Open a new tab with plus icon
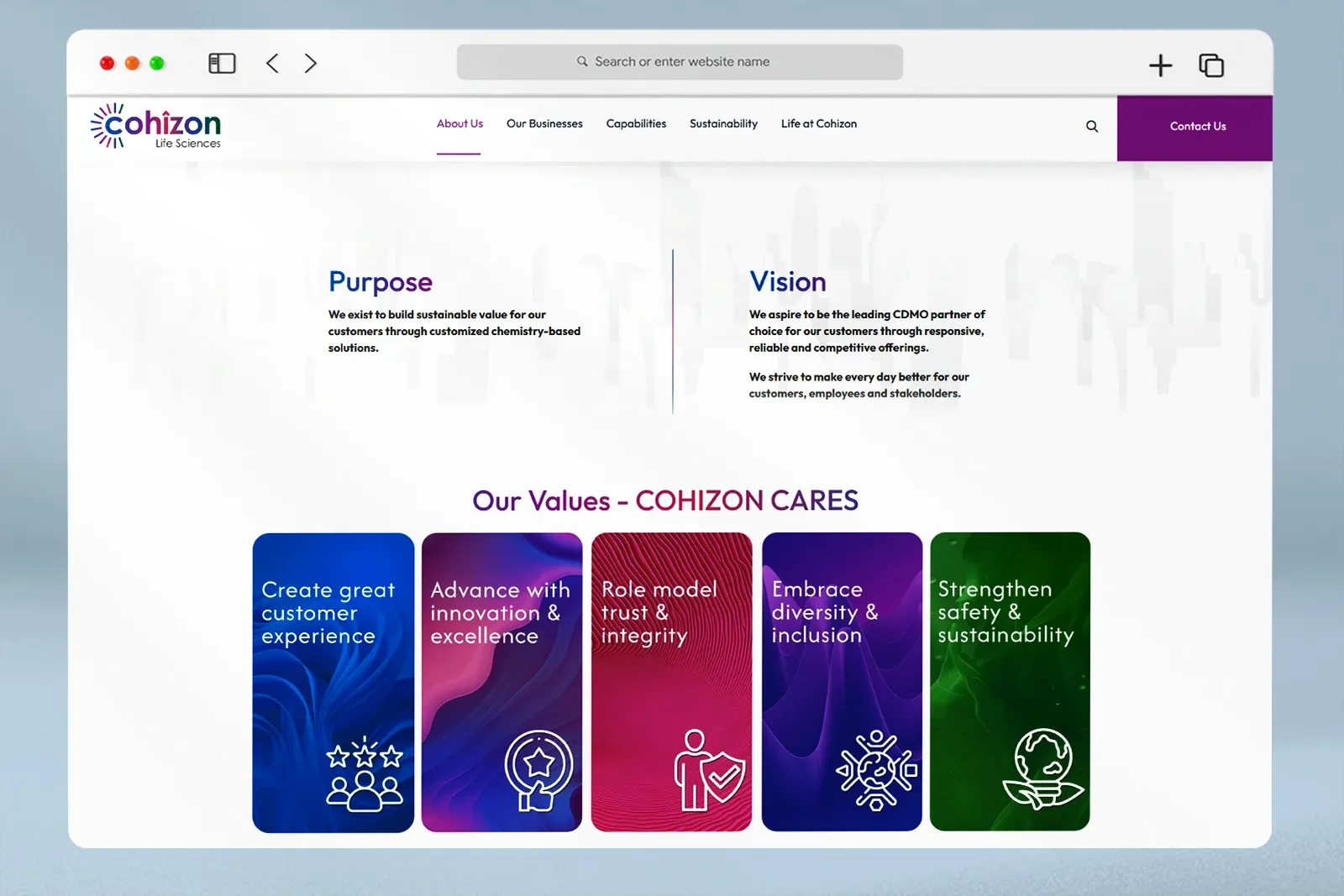 click(x=1160, y=65)
